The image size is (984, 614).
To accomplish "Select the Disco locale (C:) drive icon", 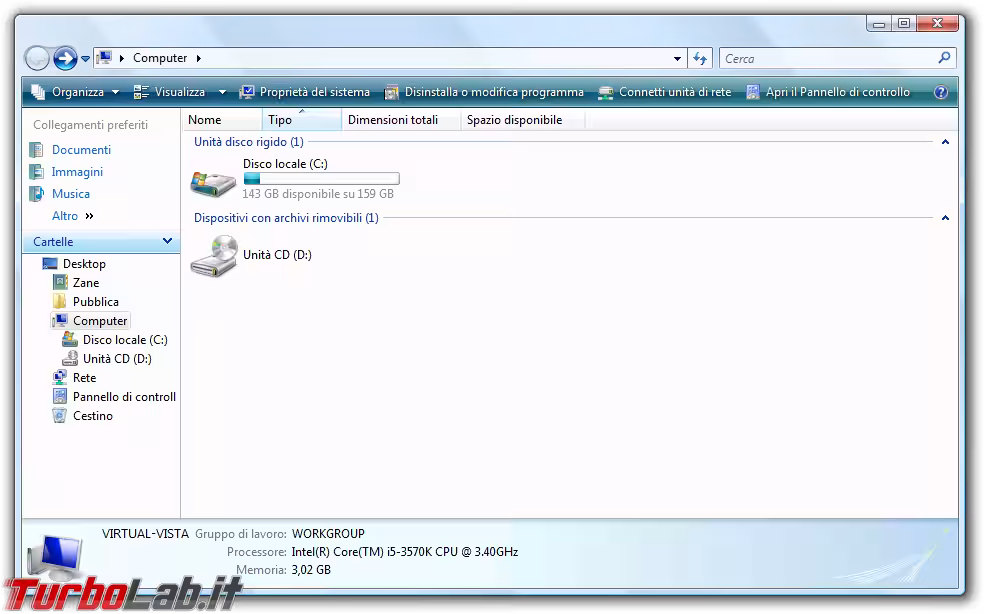I will pos(213,183).
